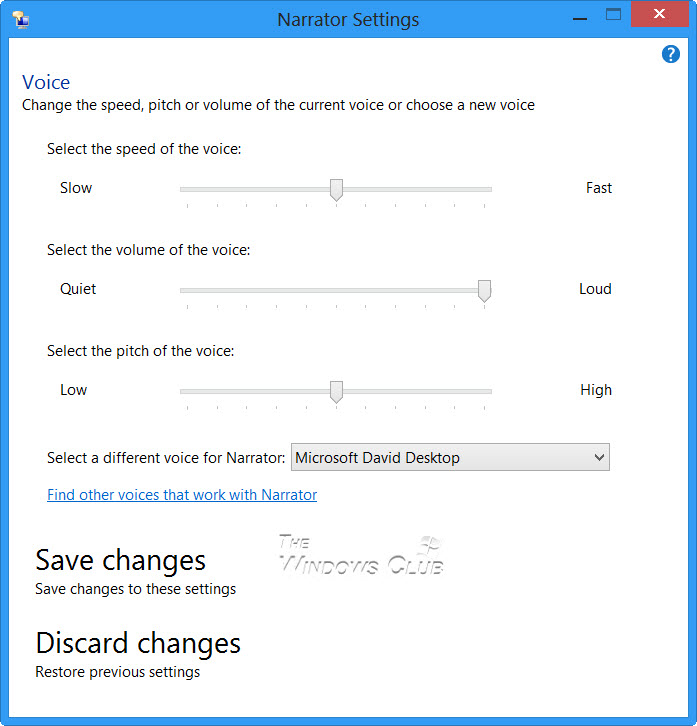Viewport: 697px width, 726px height.
Task: Click the Voice section heading
Action: (x=46, y=82)
